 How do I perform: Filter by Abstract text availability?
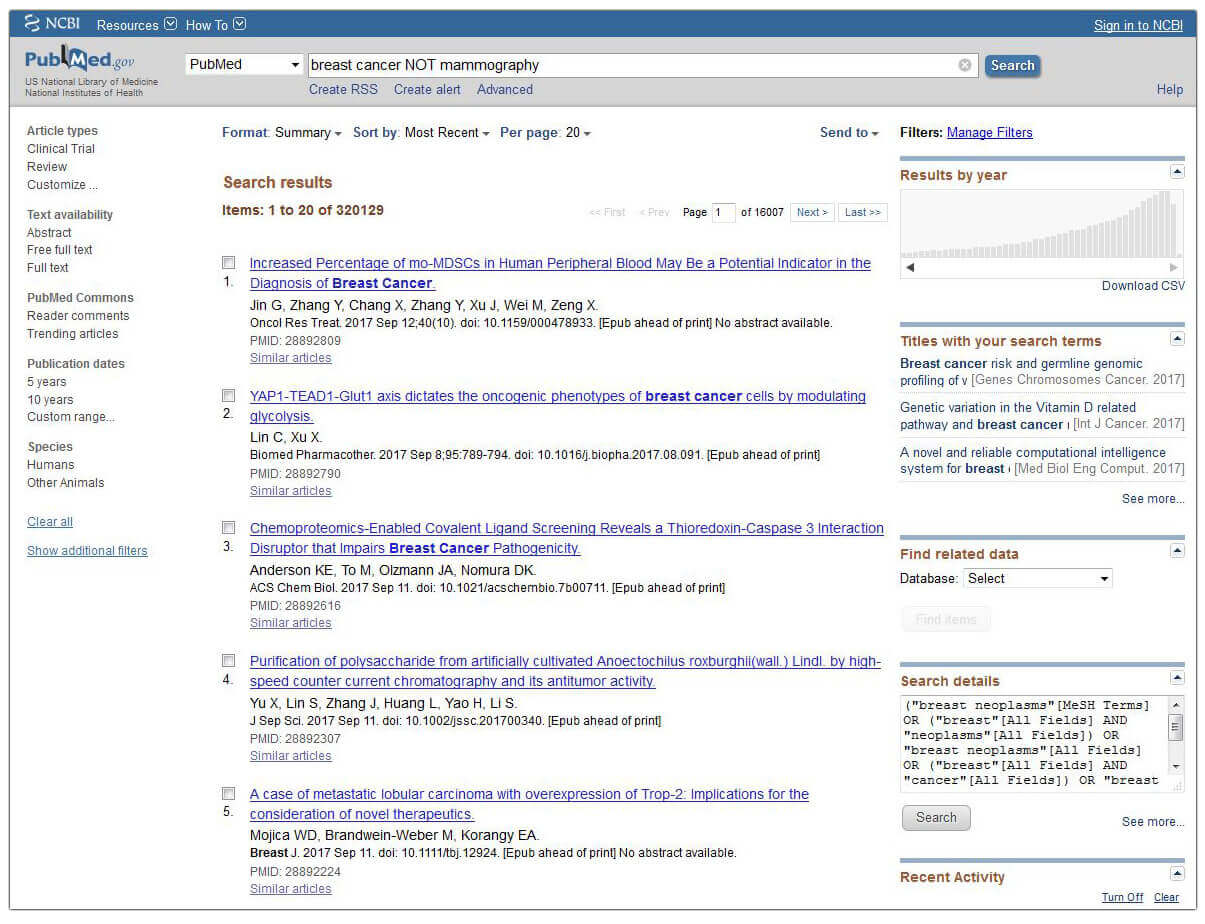[49, 233]
